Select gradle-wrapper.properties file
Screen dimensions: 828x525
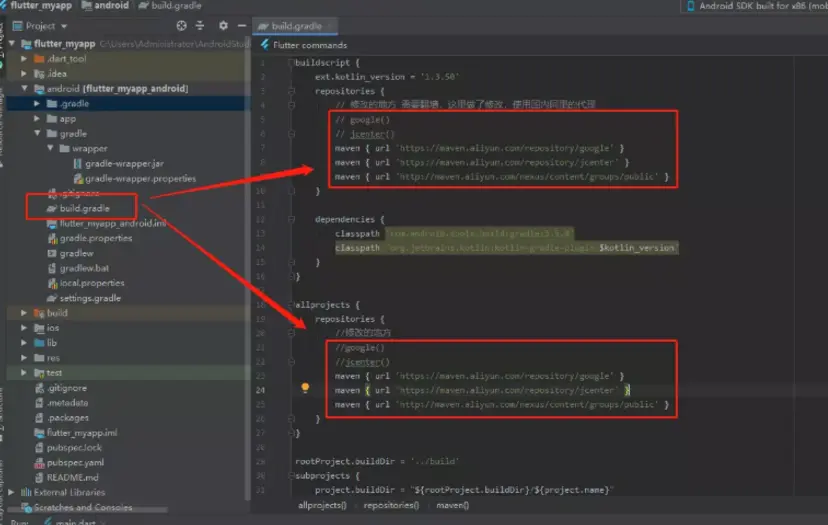coord(140,179)
